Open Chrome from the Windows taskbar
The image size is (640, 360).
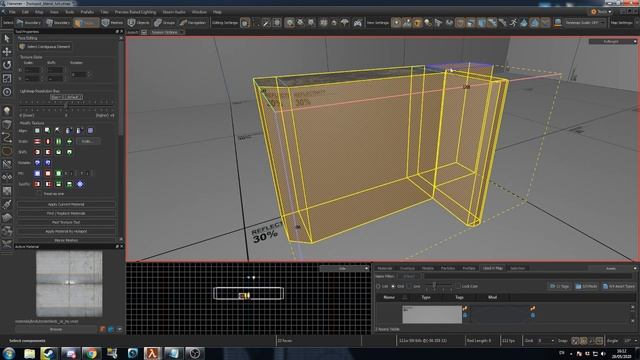pos(91,353)
